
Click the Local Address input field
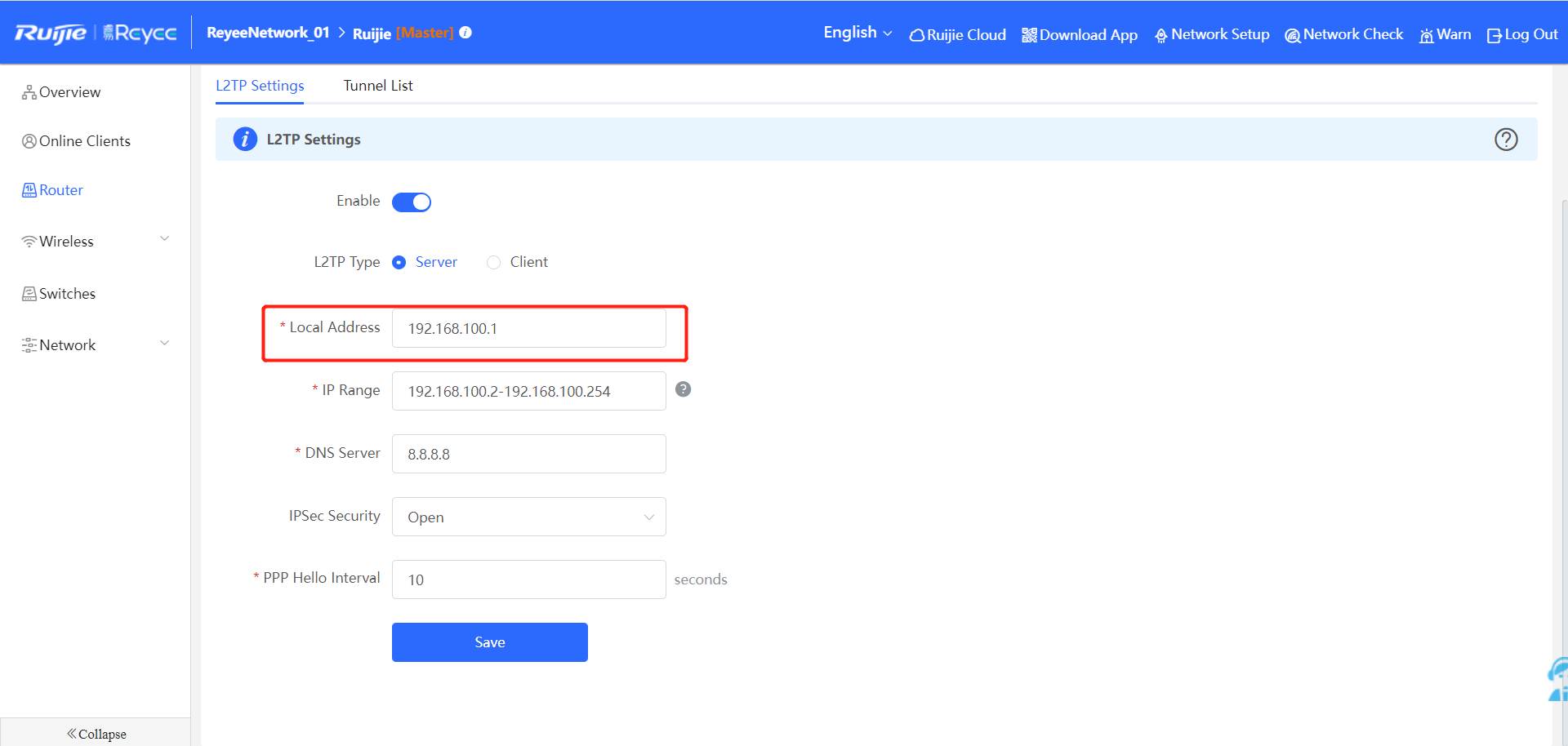(x=528, y=328)
